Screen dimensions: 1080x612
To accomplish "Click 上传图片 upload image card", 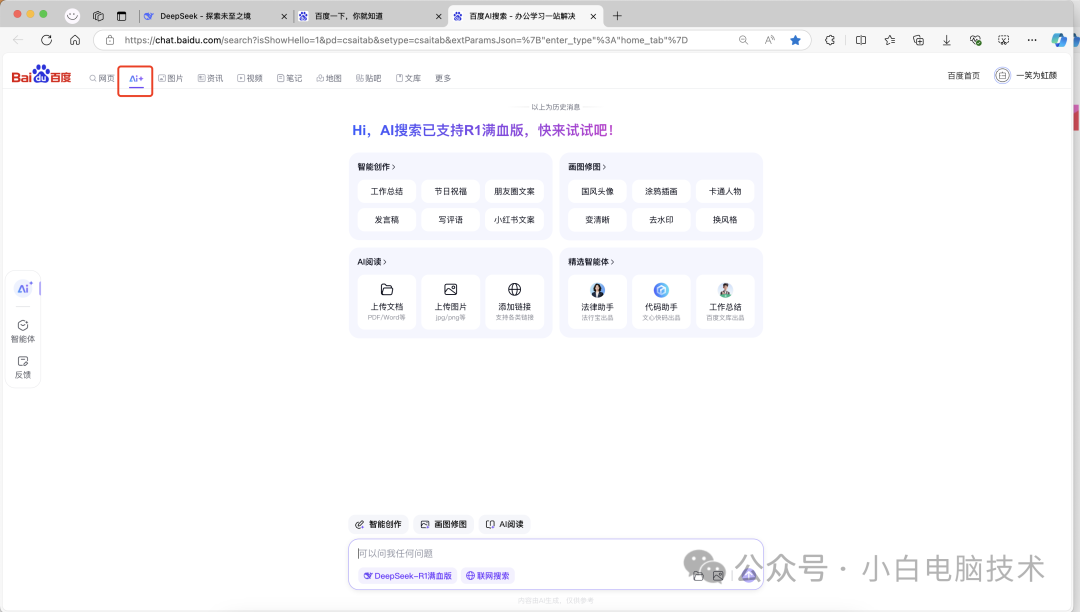I will 450,302.
